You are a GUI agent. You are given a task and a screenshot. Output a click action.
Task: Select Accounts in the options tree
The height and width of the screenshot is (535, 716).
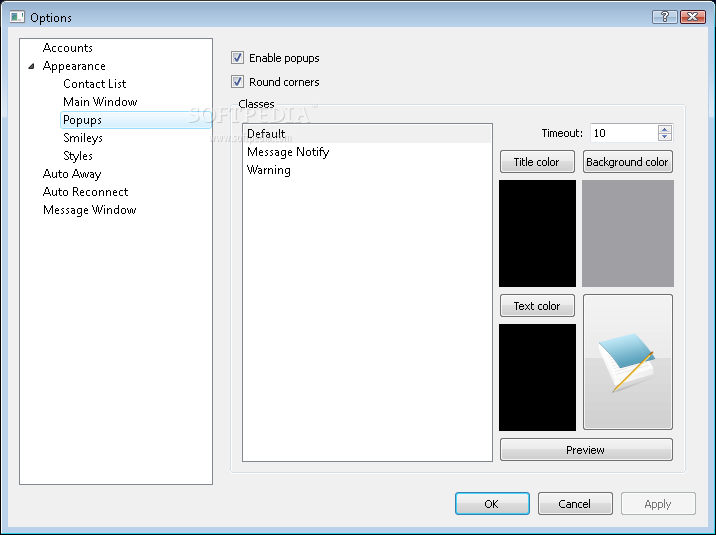[68, 48]
